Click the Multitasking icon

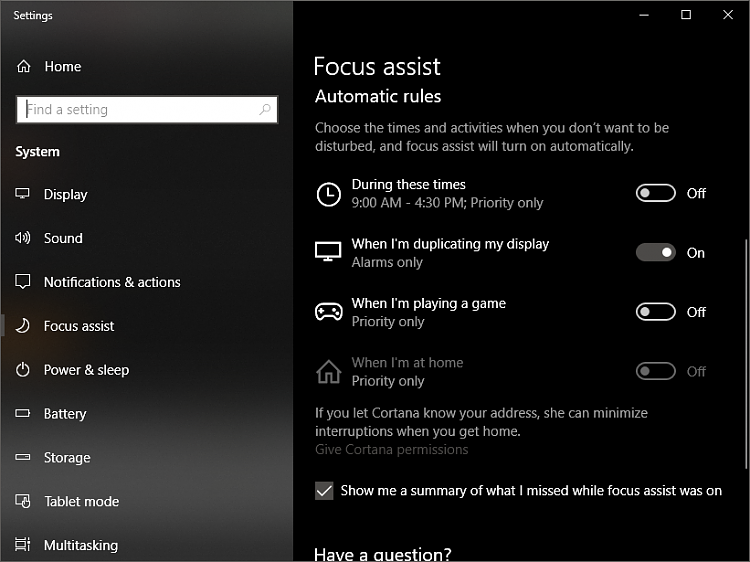(22, 544)
